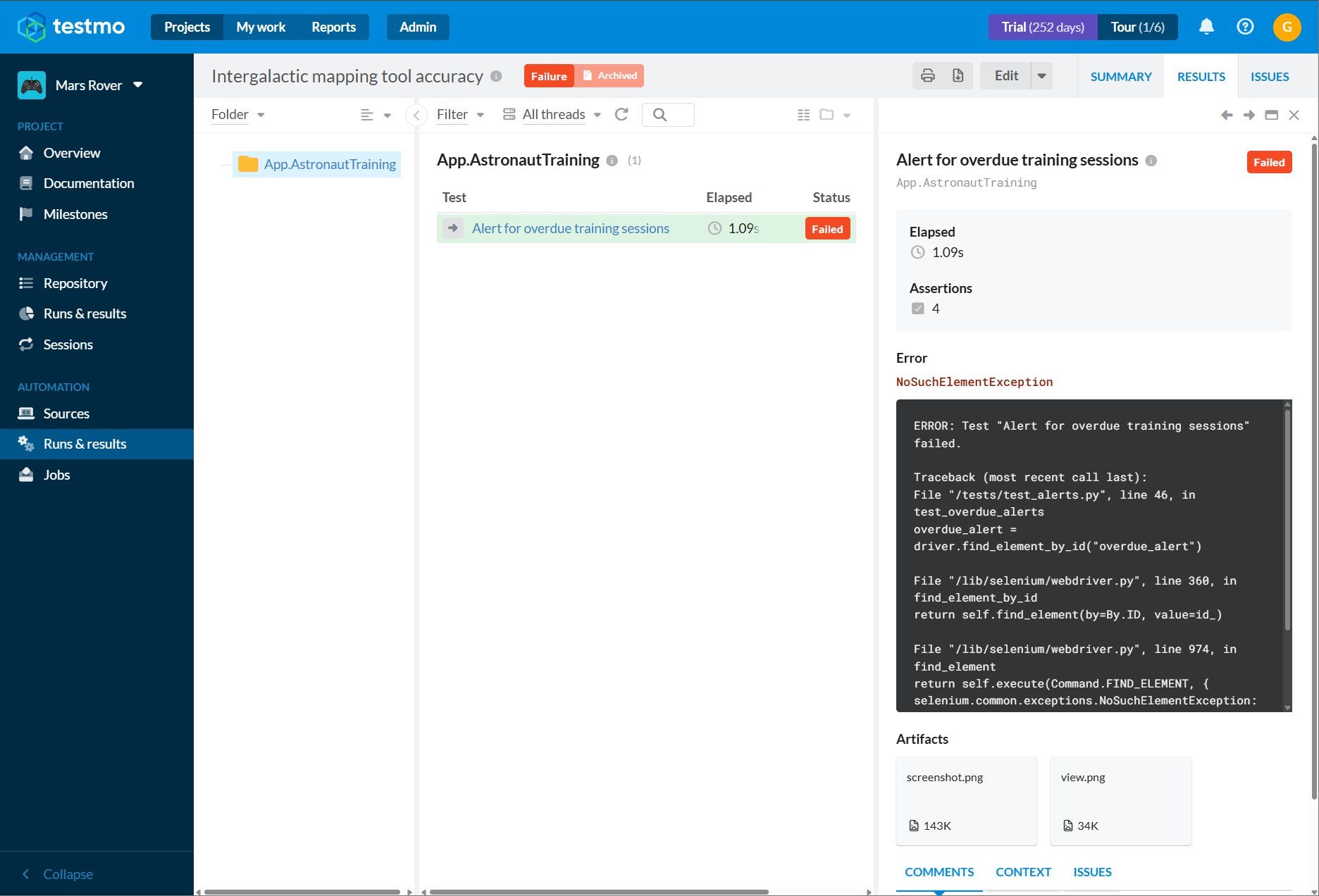Click the export download icon

point(958,75)
